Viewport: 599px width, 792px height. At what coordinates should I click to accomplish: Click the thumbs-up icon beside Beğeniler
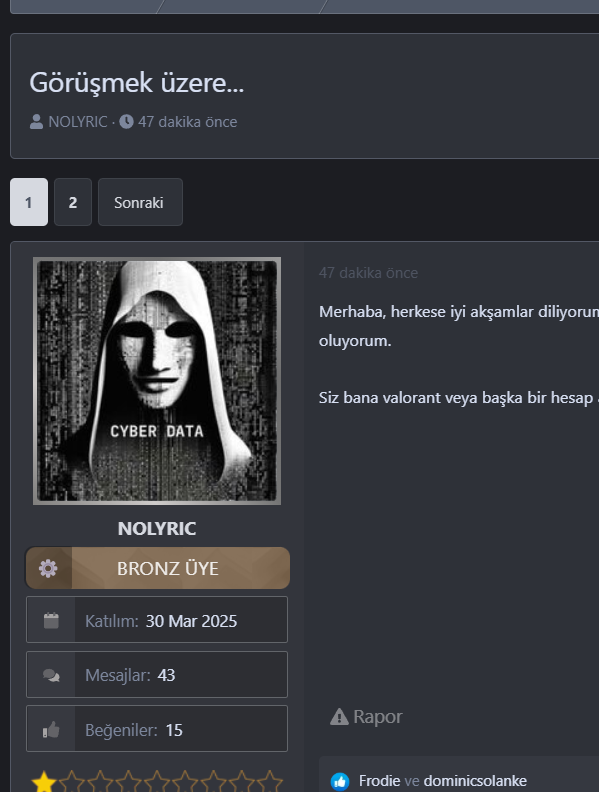point(51,729)
